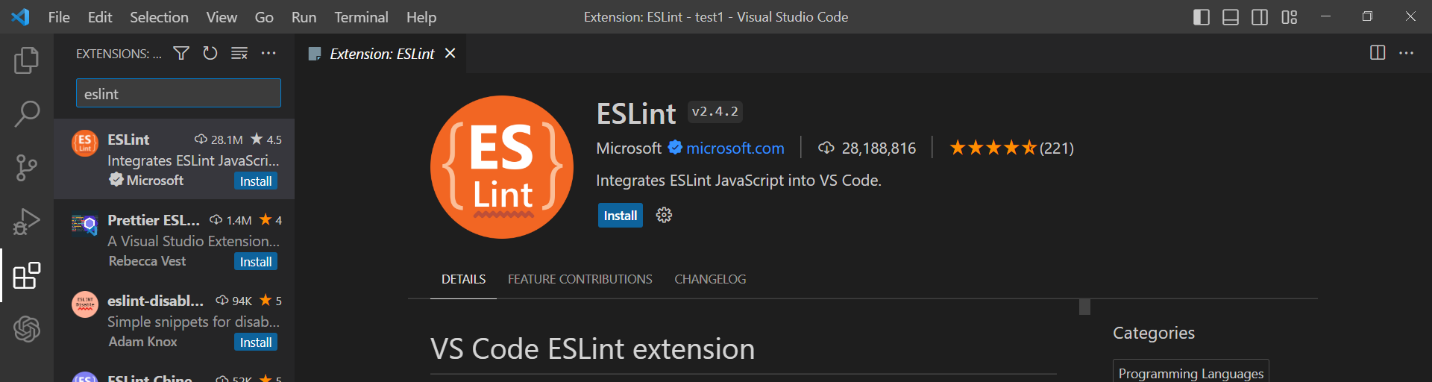Install ESLint from the details page

(621, 215)
